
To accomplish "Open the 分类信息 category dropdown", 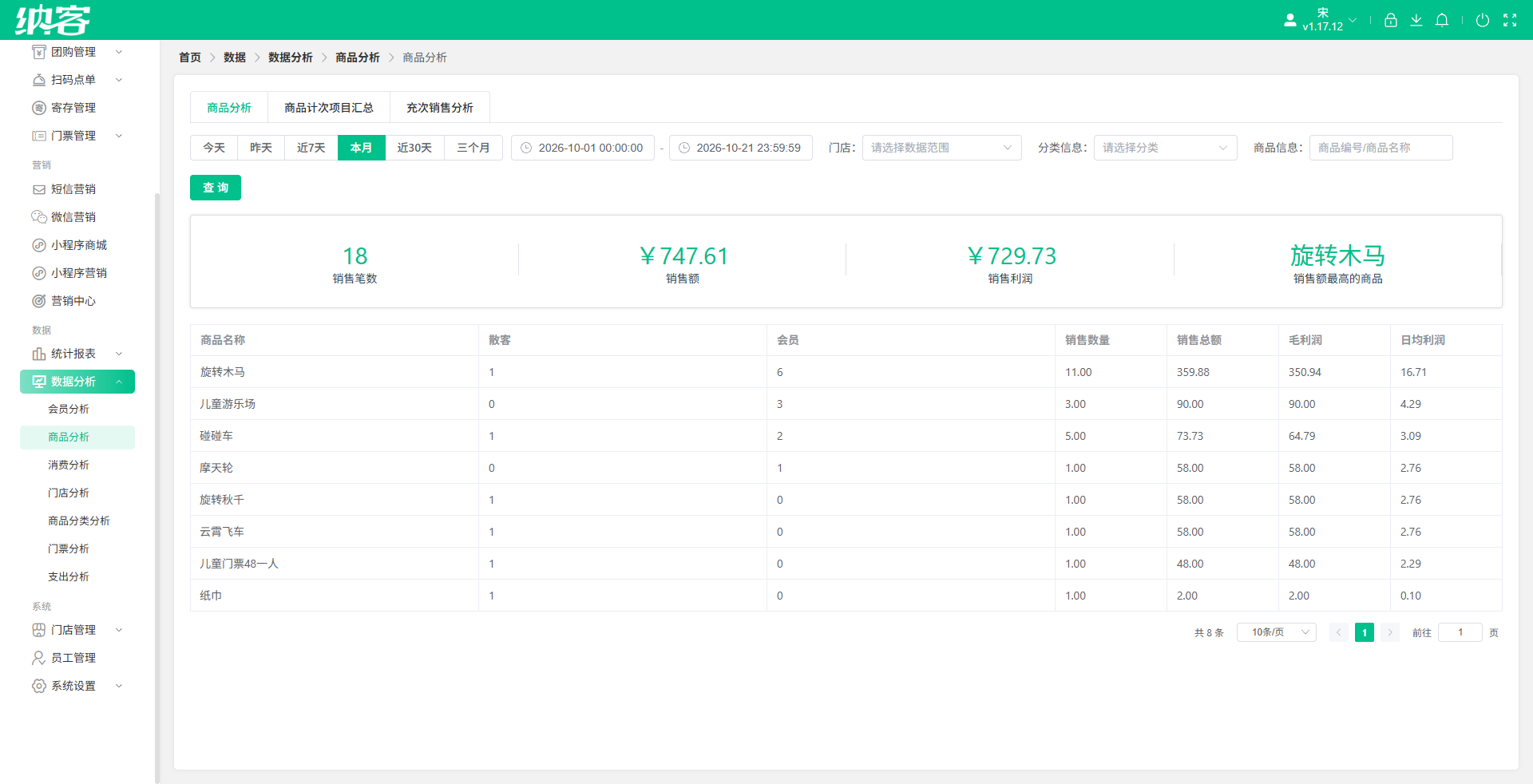I will point(1166,148).
